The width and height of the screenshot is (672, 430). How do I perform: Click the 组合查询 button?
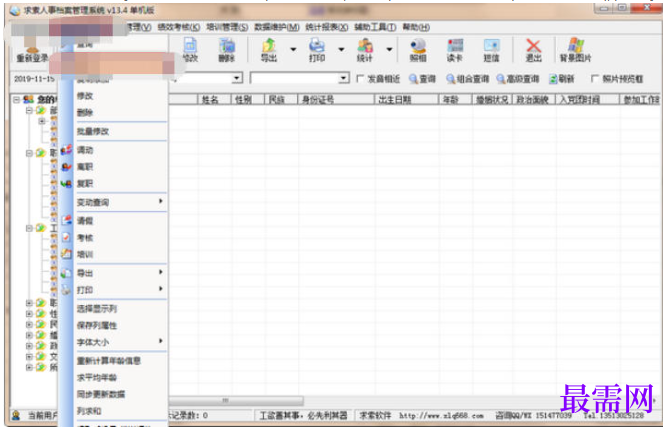point(467,78)
